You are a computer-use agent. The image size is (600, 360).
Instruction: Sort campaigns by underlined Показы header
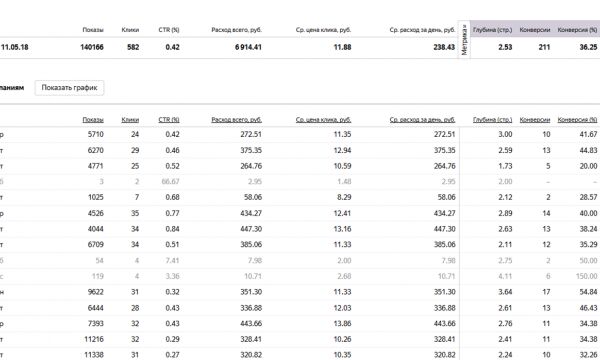pos(93,120)
